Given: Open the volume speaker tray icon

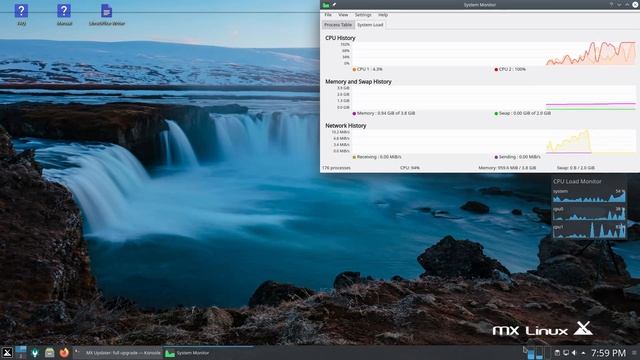Looking at the screenshot, I should [x=574, y=353].
